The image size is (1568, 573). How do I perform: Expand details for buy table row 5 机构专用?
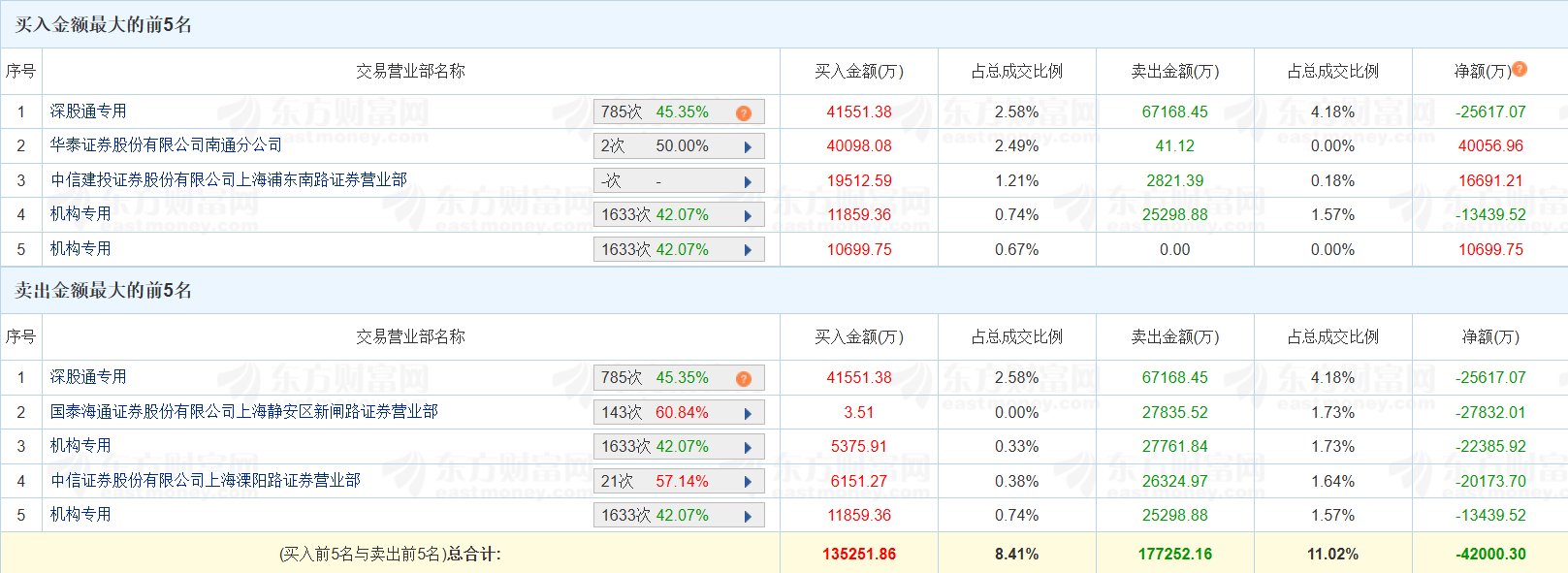748,250
